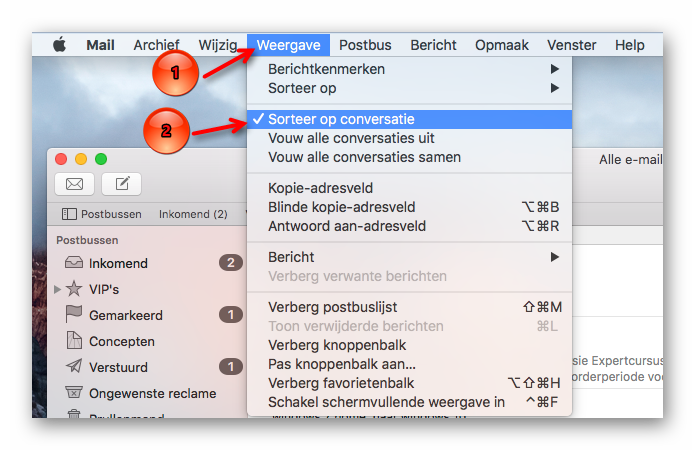This screenshot has height=450, width=695.
Task: Select the Gemarkeerd flag icon
Action: click(74, 314)
